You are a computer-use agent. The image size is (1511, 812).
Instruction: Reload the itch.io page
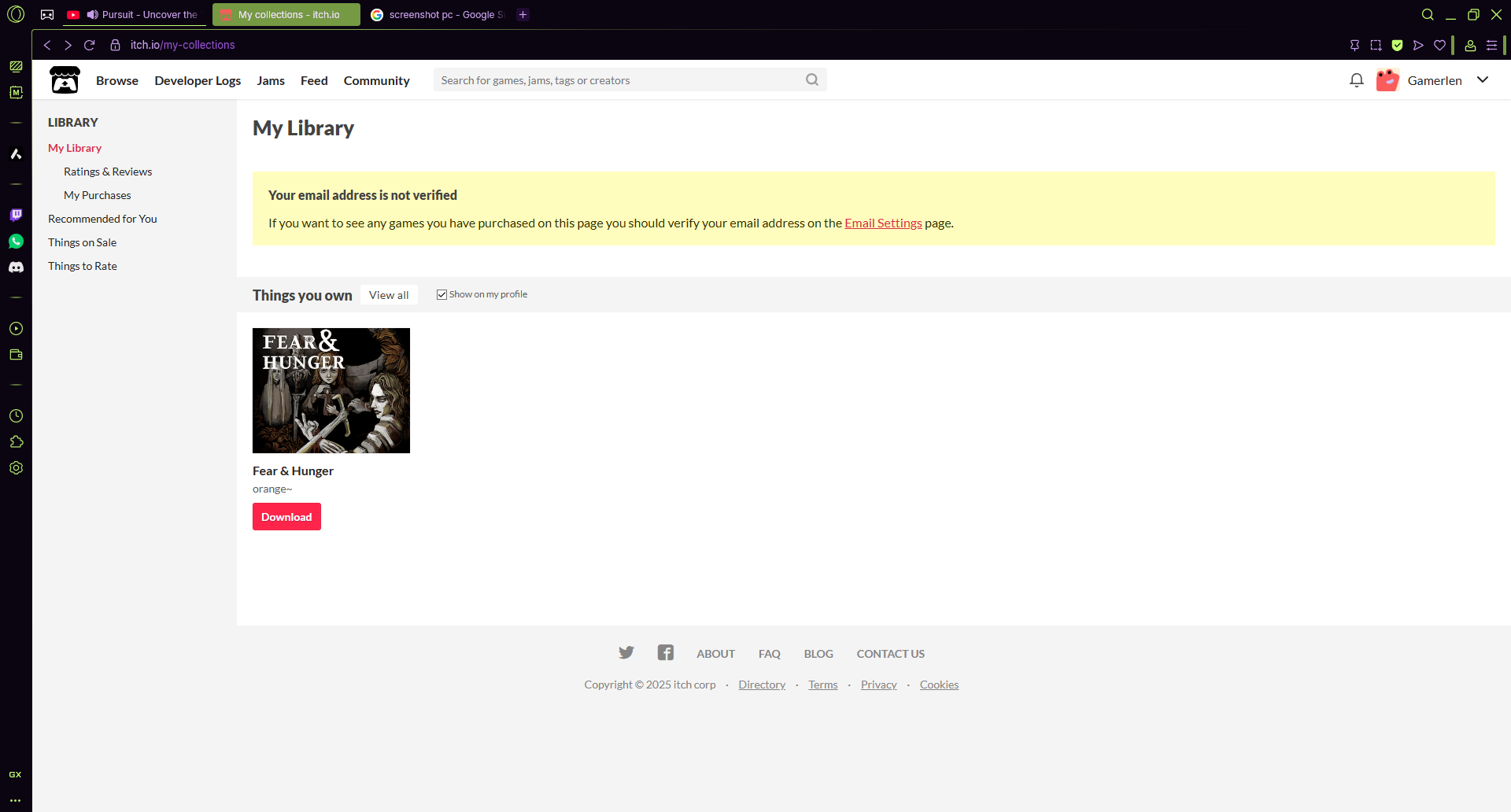[x=90, y=45]
